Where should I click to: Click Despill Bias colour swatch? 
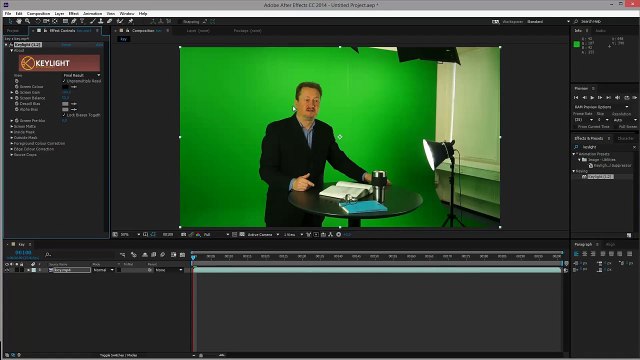[65, 104]
